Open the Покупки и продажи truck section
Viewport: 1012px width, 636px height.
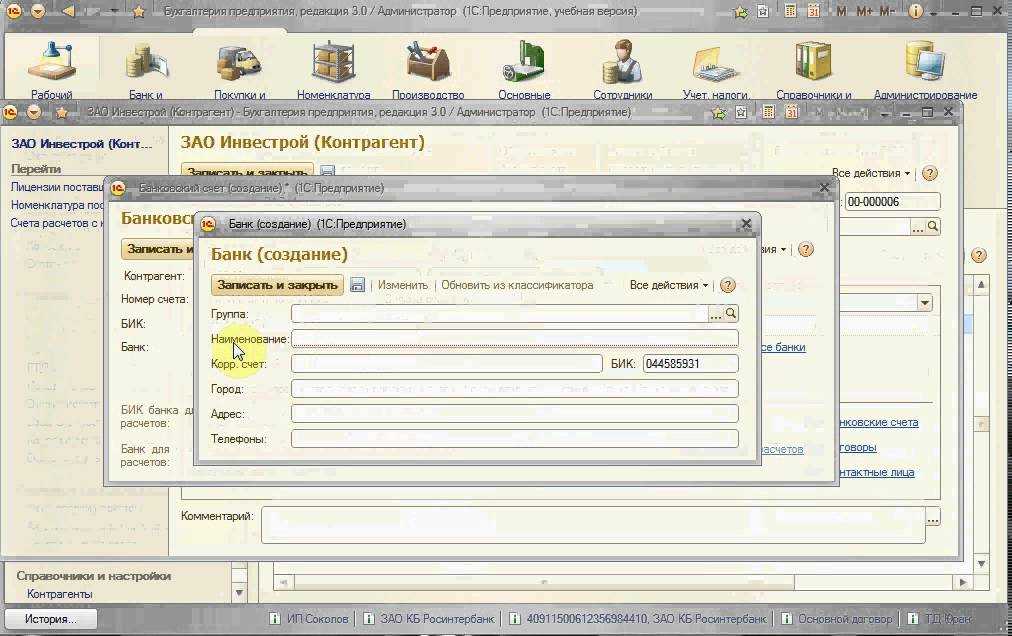click(239, 69)
